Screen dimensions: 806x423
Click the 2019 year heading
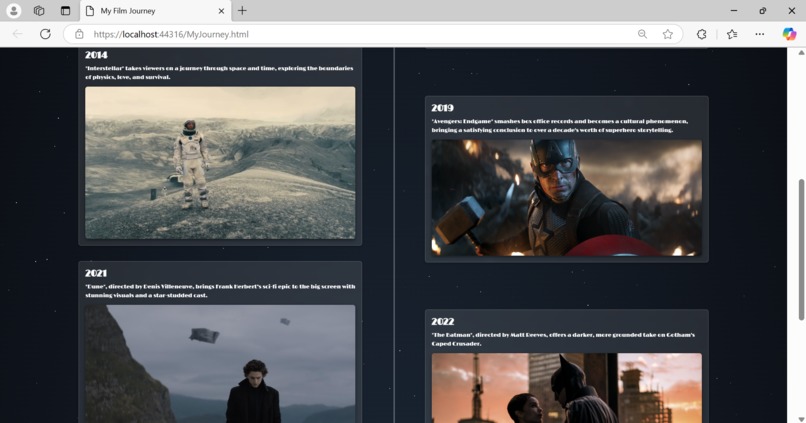tap(443, 108)
